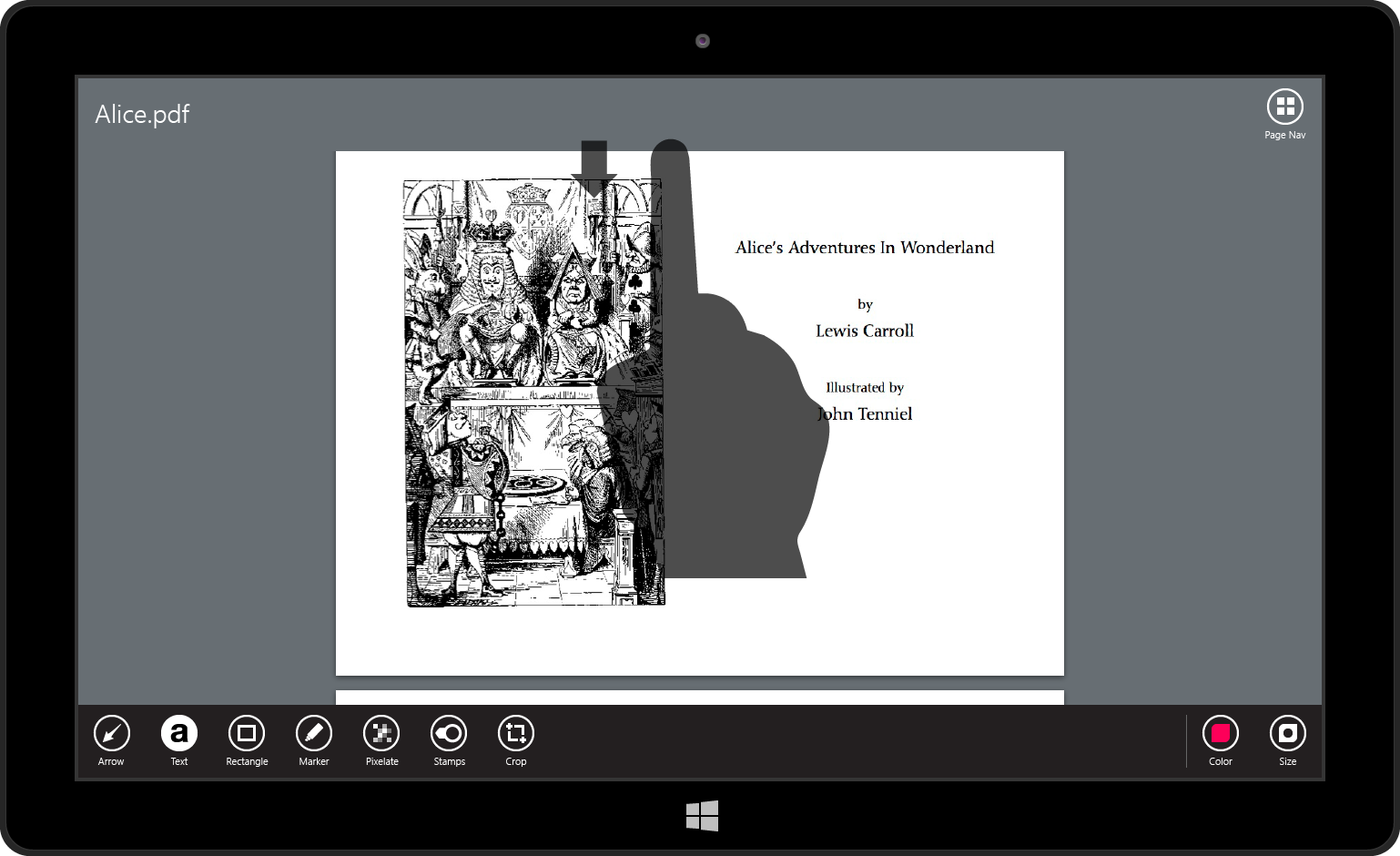The image size is (1400, 856).
Task: Click the 'John Tenniel' text
Action: [865, 414]
